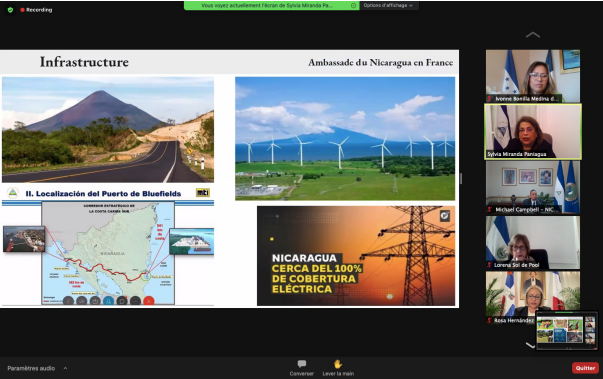Open the Options d'affichage dropdown
Image resolution: width=603 pixels, height=379 pixels.
pos(388,5)
